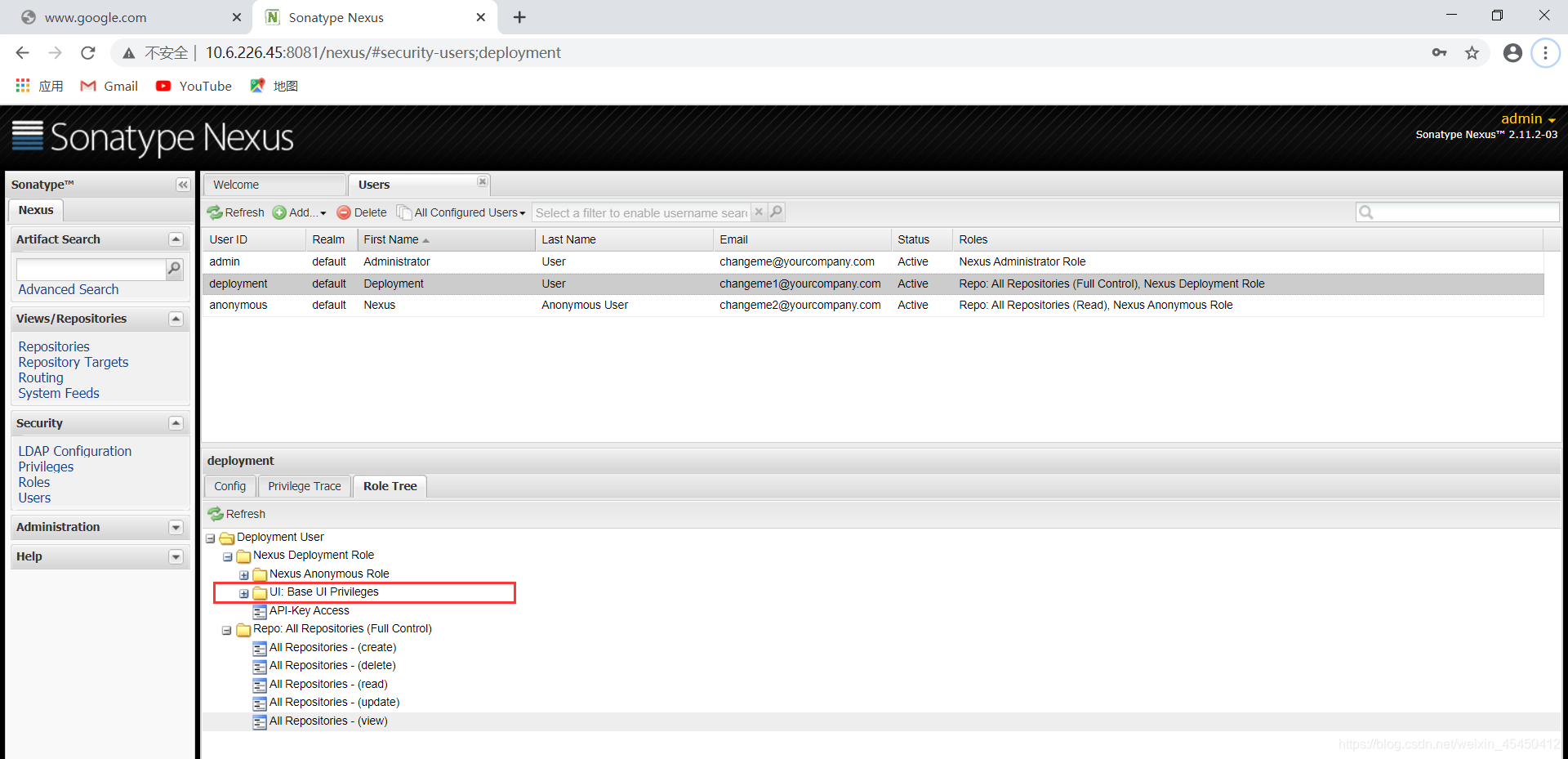Sort by User ID column header

tap(254, 239)
